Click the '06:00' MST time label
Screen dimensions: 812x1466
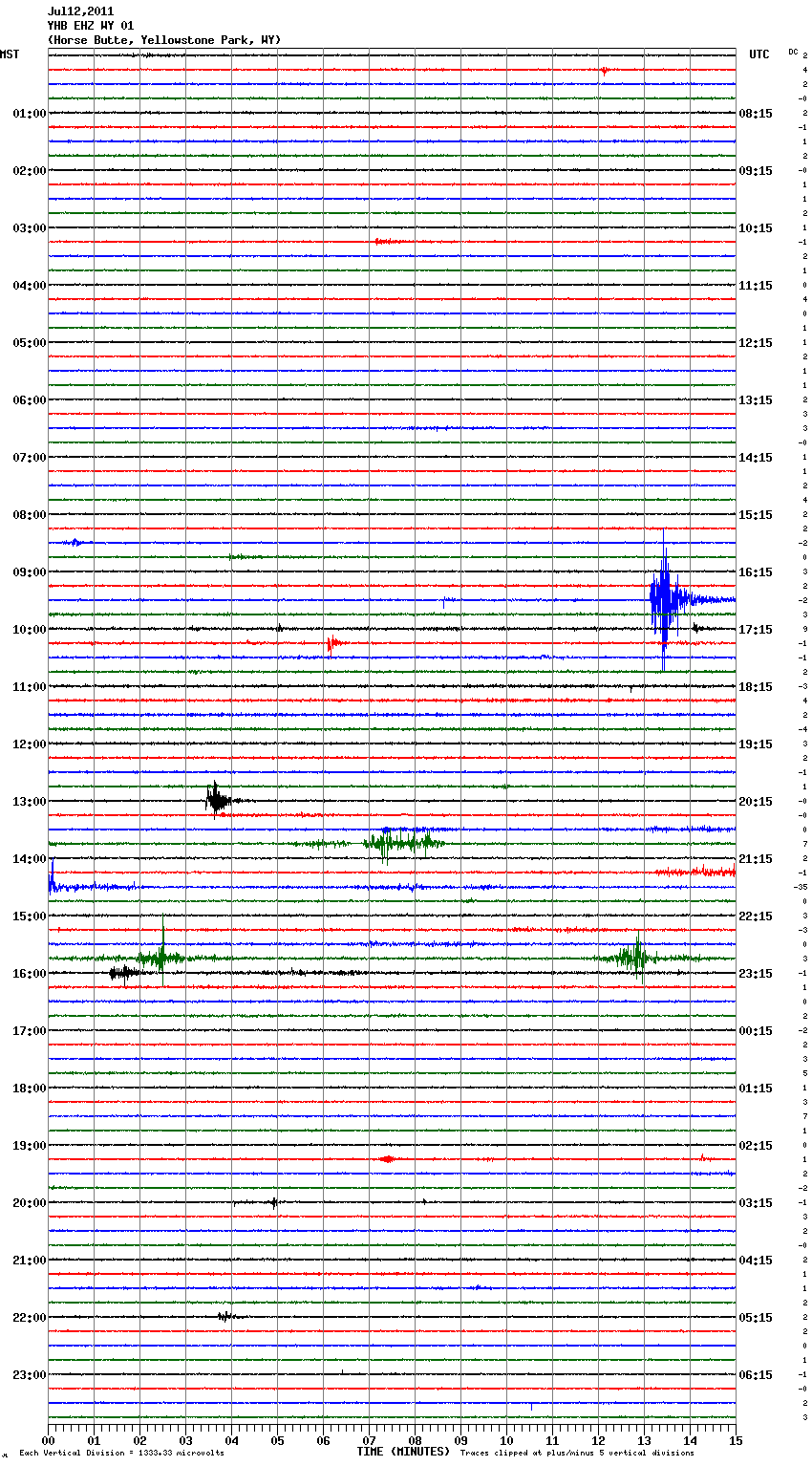pos(30,400)
